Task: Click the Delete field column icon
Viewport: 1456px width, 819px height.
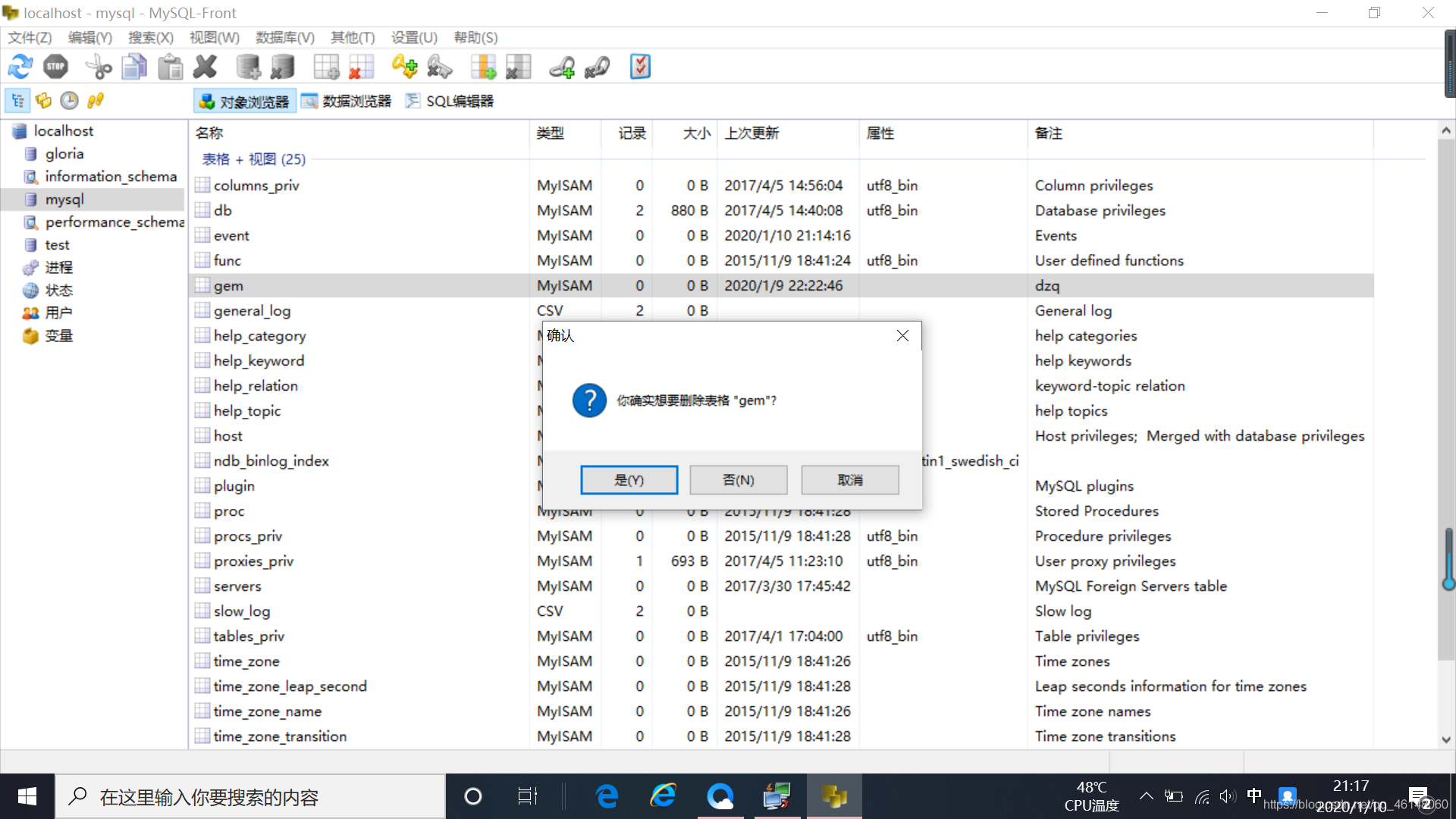Action: (519, 67)
